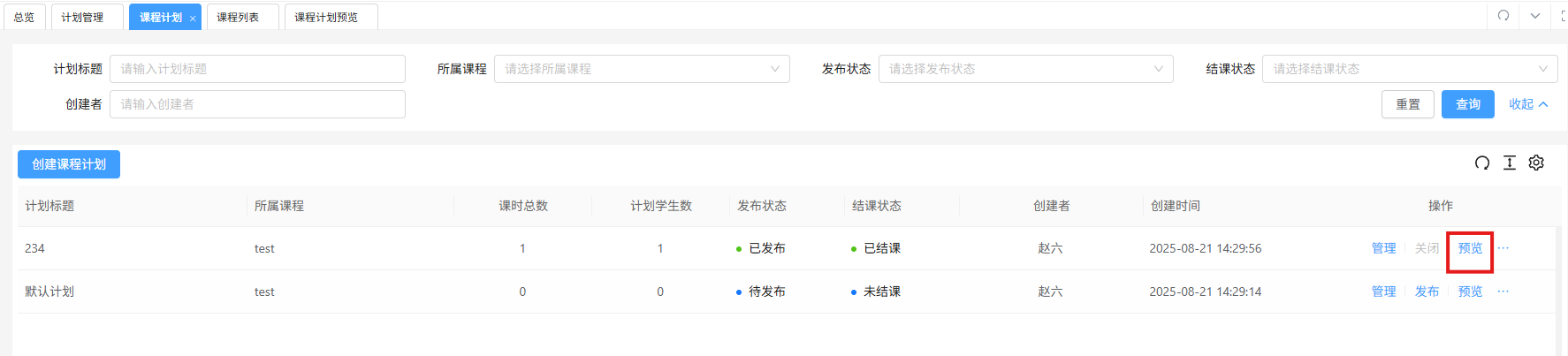Open more actions (…) for 默认计划 row
Screen dimensions: 1568x356
pos(1503,292)
